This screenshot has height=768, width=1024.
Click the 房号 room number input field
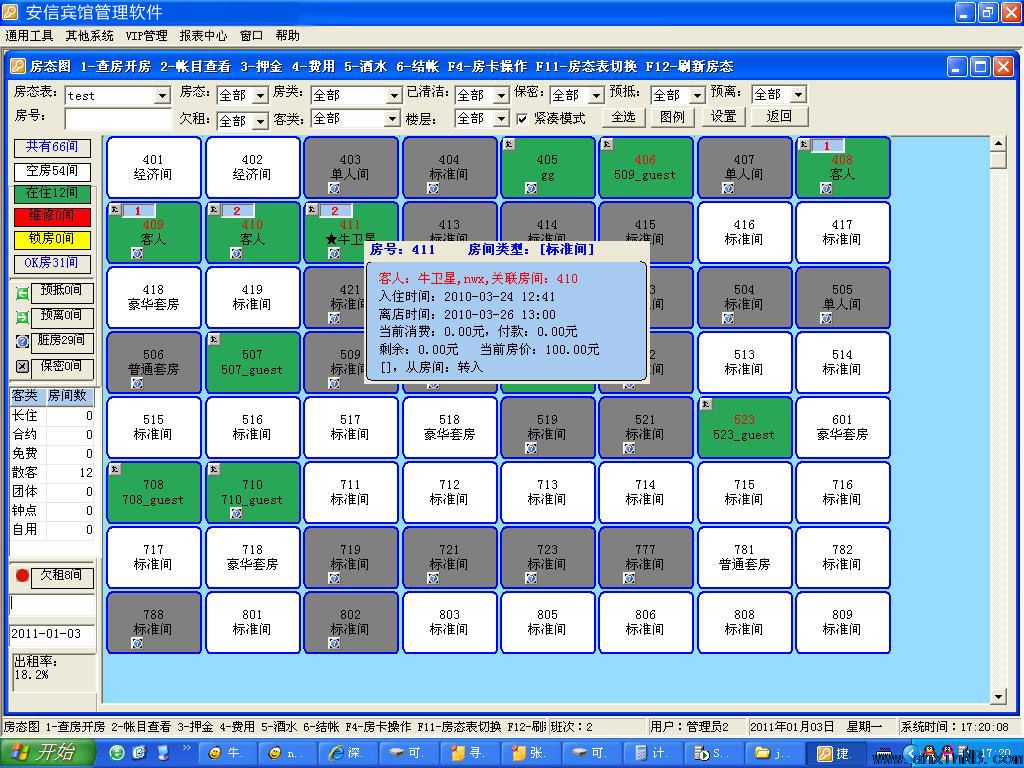coord(117,119)
